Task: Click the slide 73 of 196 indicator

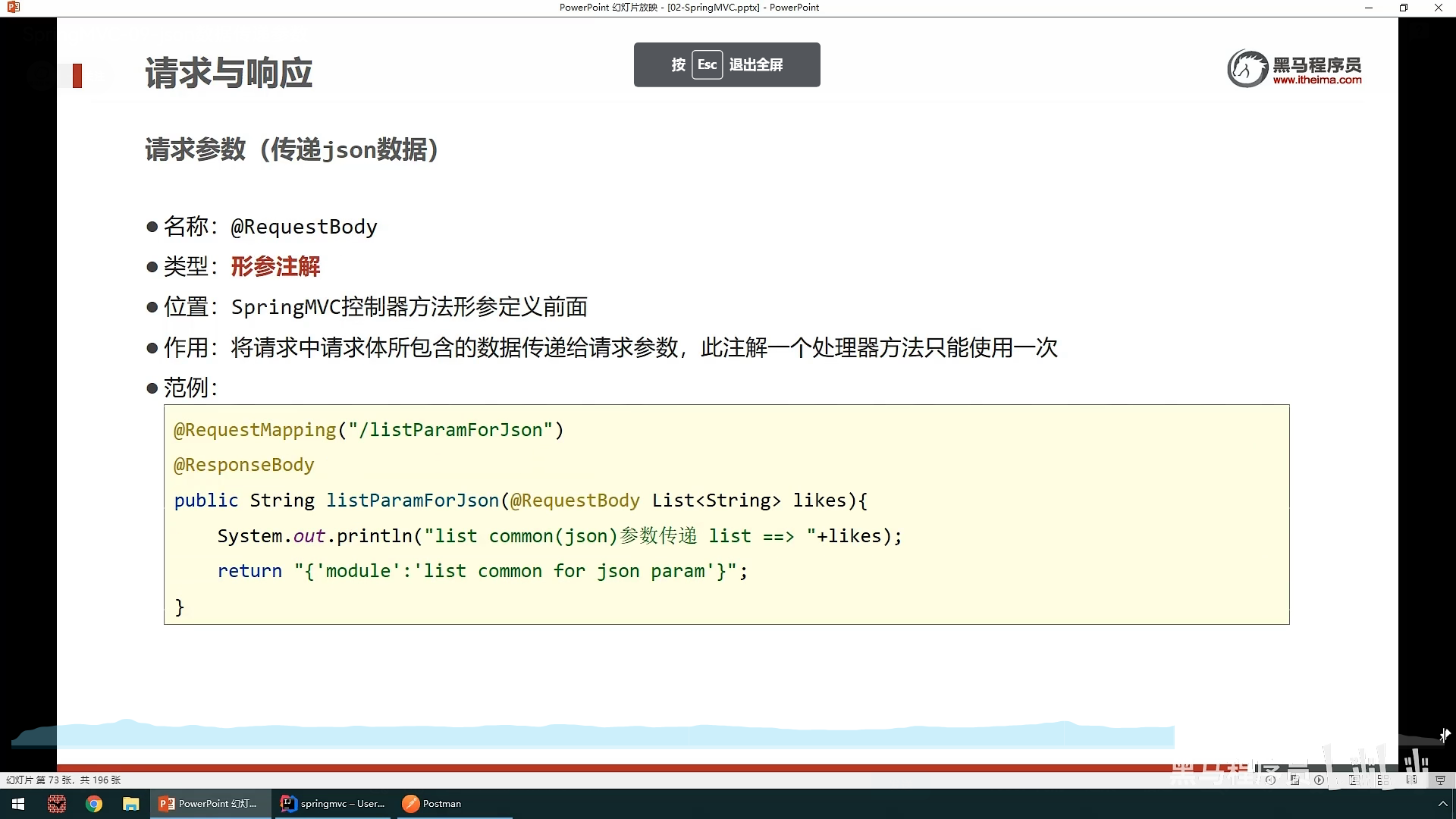Action: pyautogui.click(x=64, y=780)
